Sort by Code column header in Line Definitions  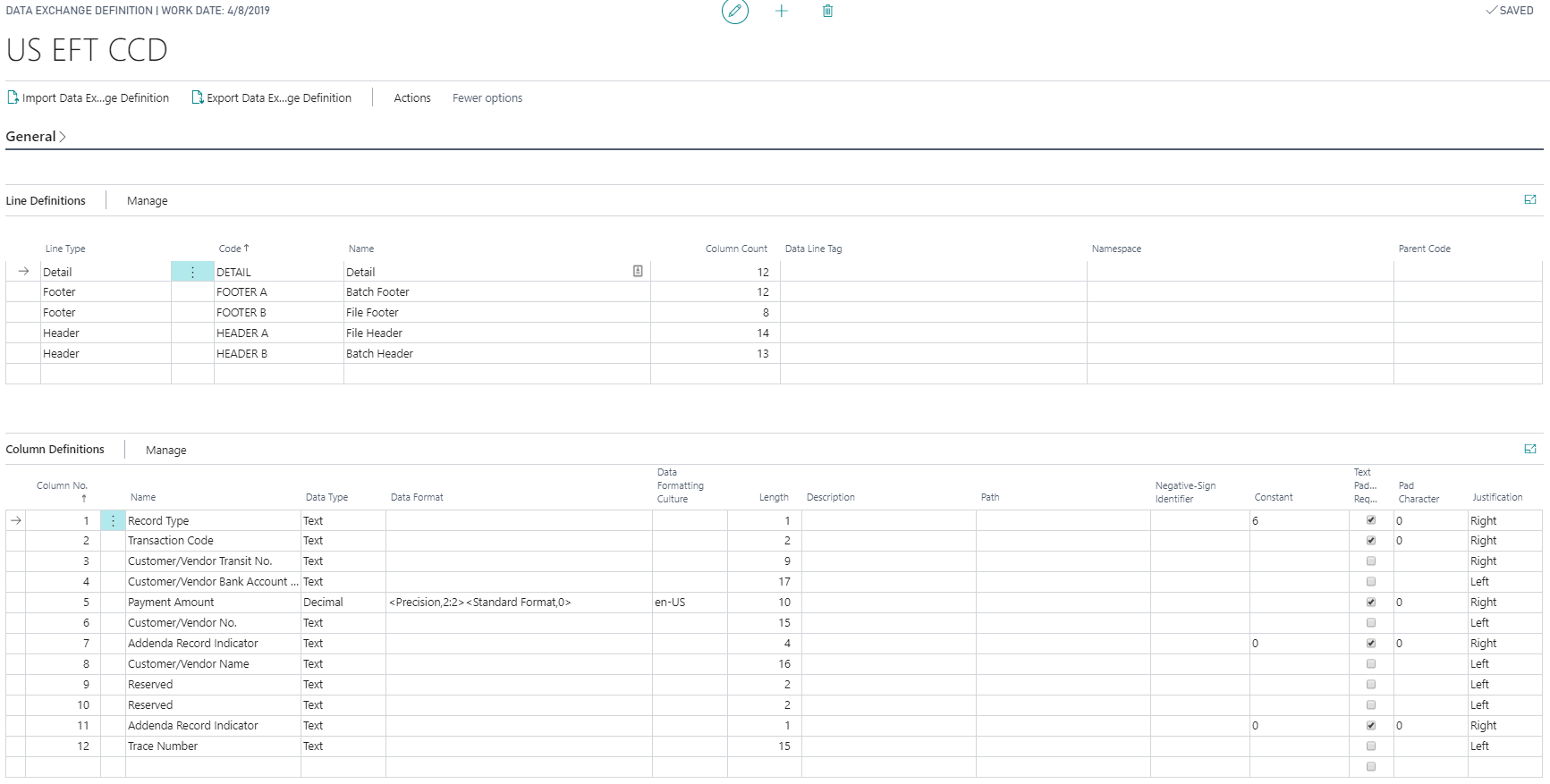[x=233, y=249]
